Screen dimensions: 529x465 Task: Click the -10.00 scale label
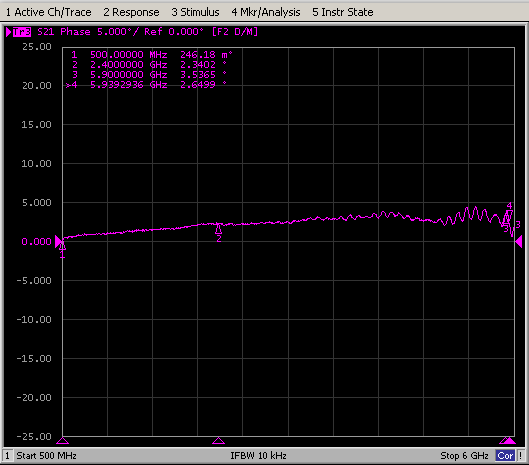[34, 320]
